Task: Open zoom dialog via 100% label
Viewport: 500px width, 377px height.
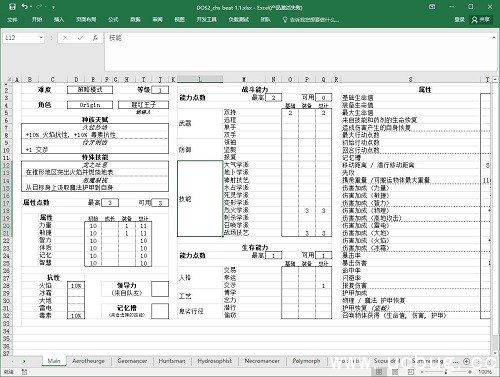Action: click(485, 371)
